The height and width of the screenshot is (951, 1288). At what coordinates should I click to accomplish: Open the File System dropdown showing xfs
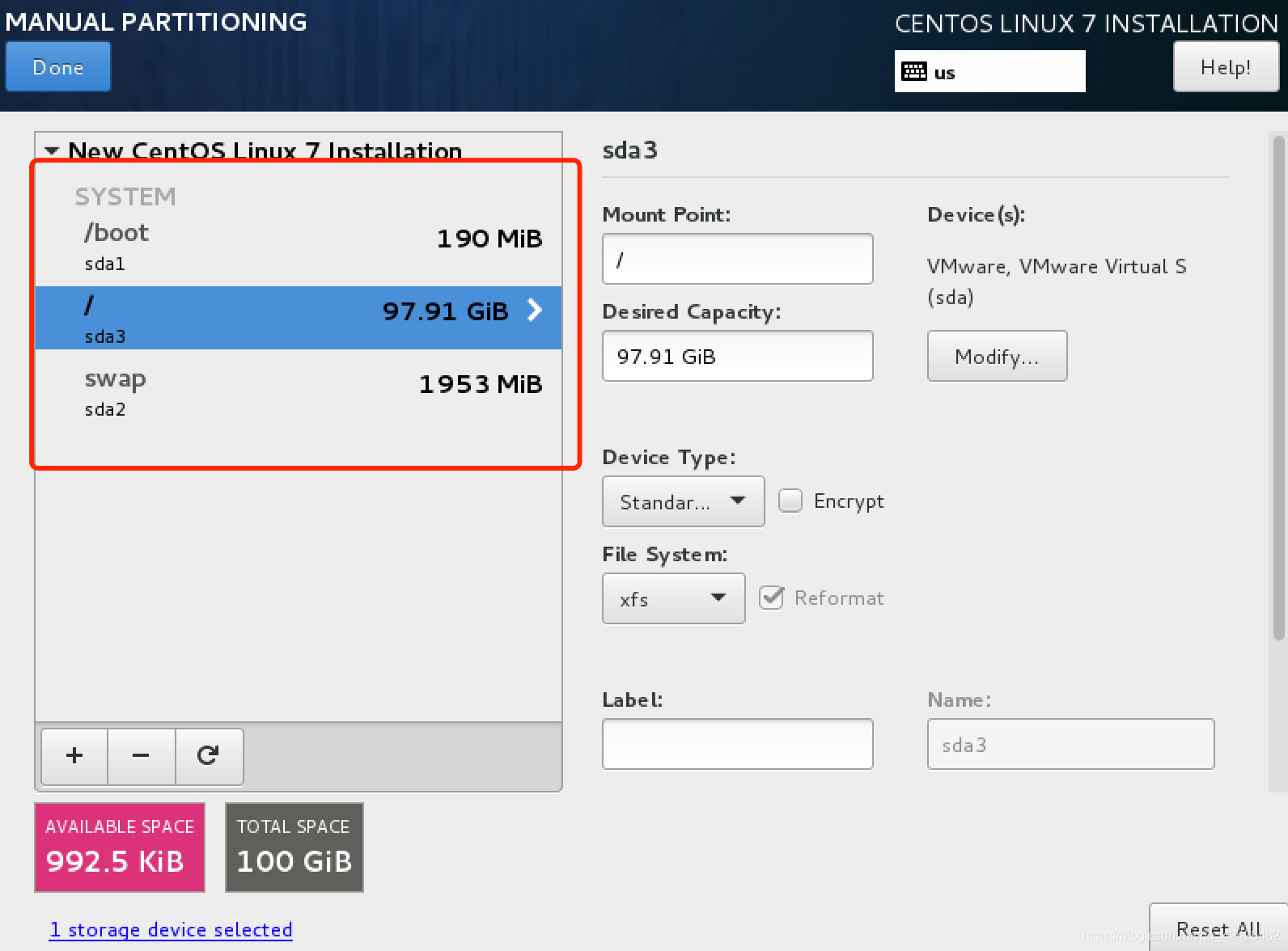[x=673, y=598]
